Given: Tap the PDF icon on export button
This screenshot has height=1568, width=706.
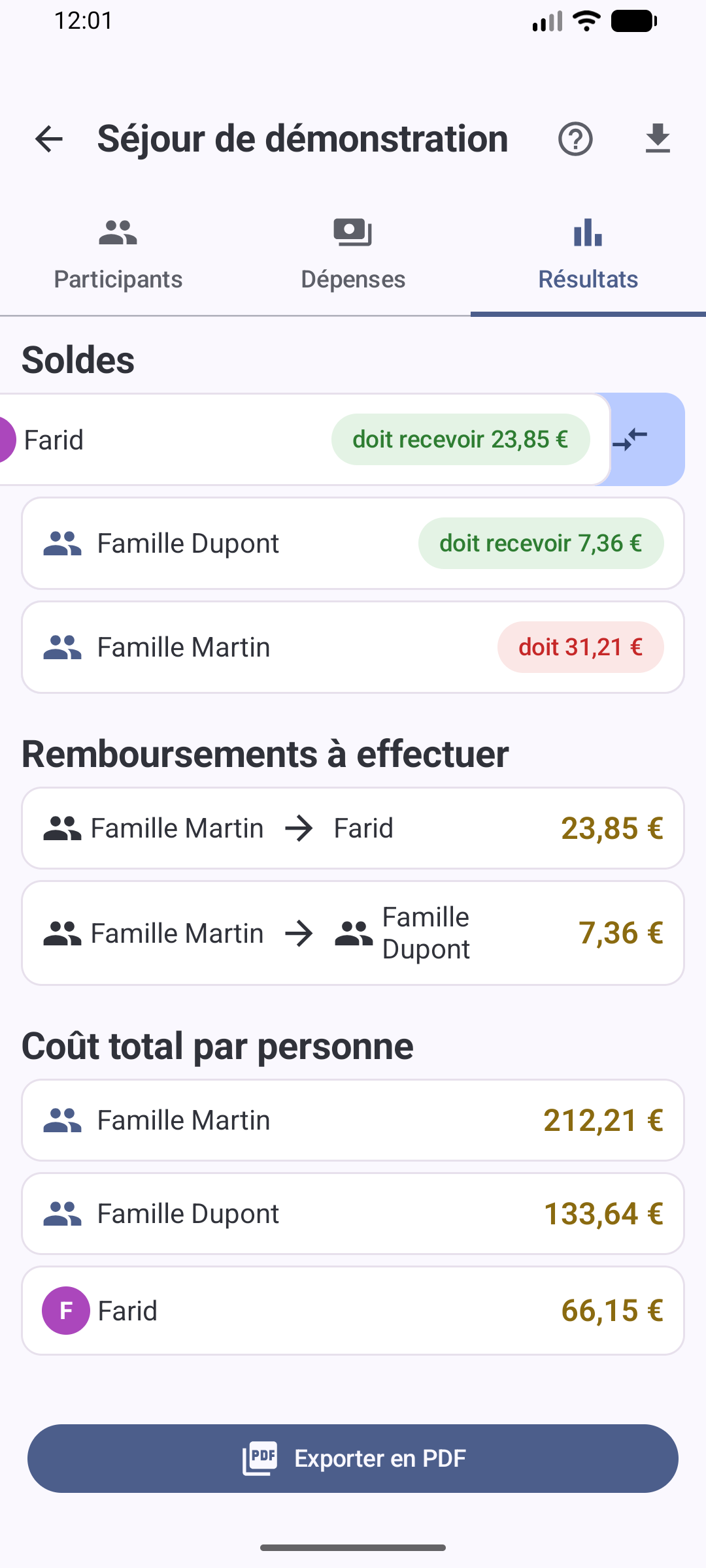Looking at the screenshot, I should [260, 1458].
